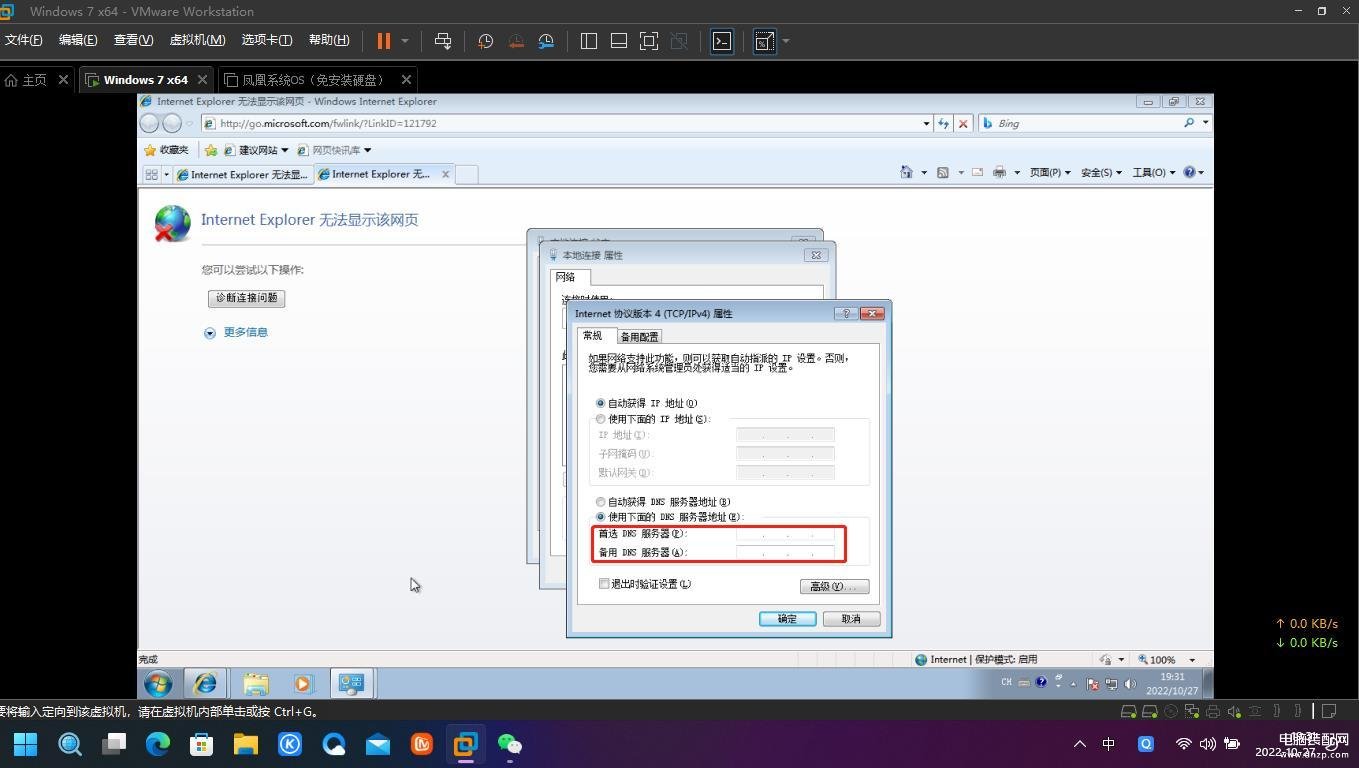
Task: Click the add to favorites bar star icon
Action: click(x=211, y=150)
